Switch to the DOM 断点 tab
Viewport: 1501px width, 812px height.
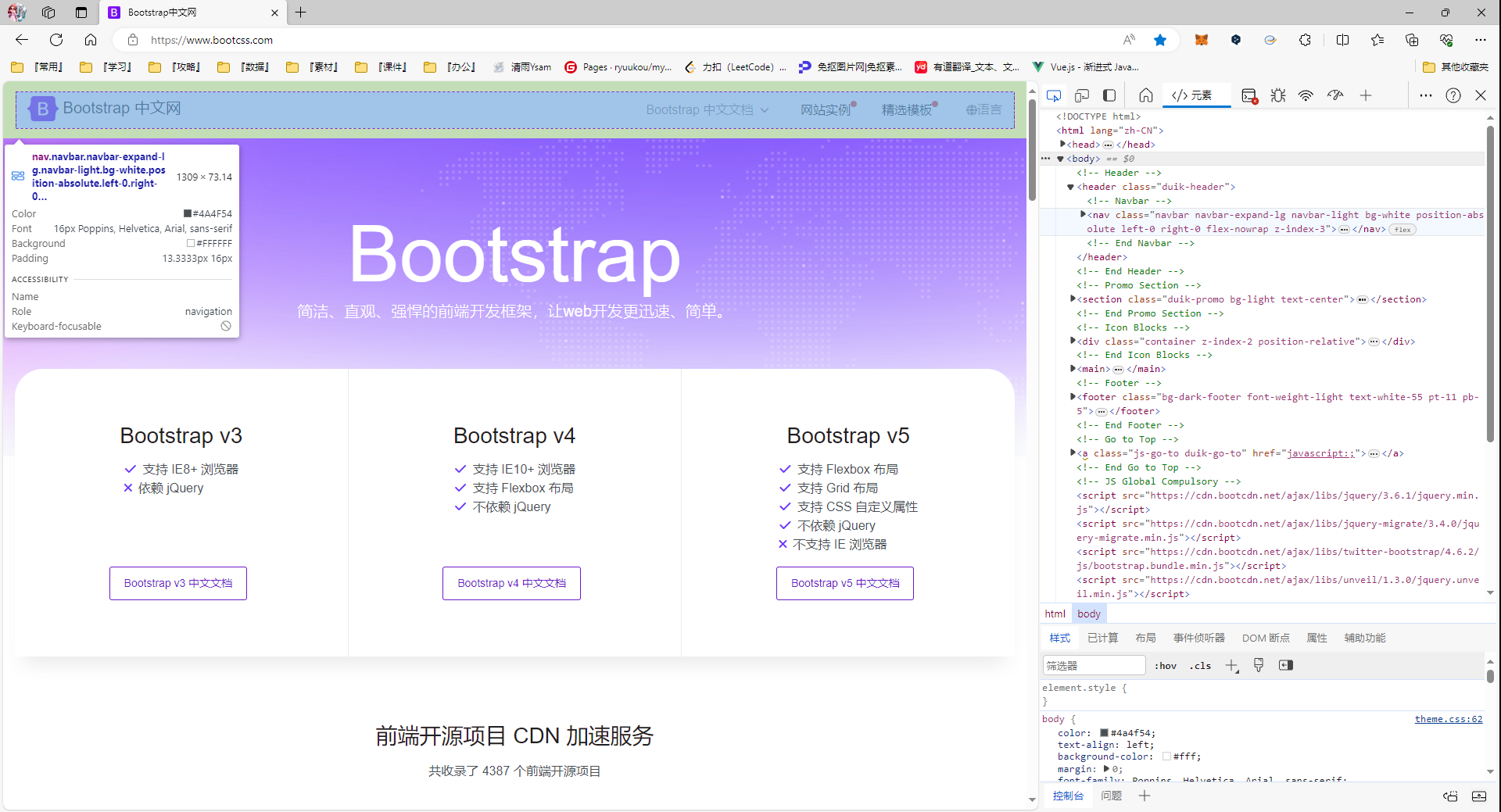1265,639
